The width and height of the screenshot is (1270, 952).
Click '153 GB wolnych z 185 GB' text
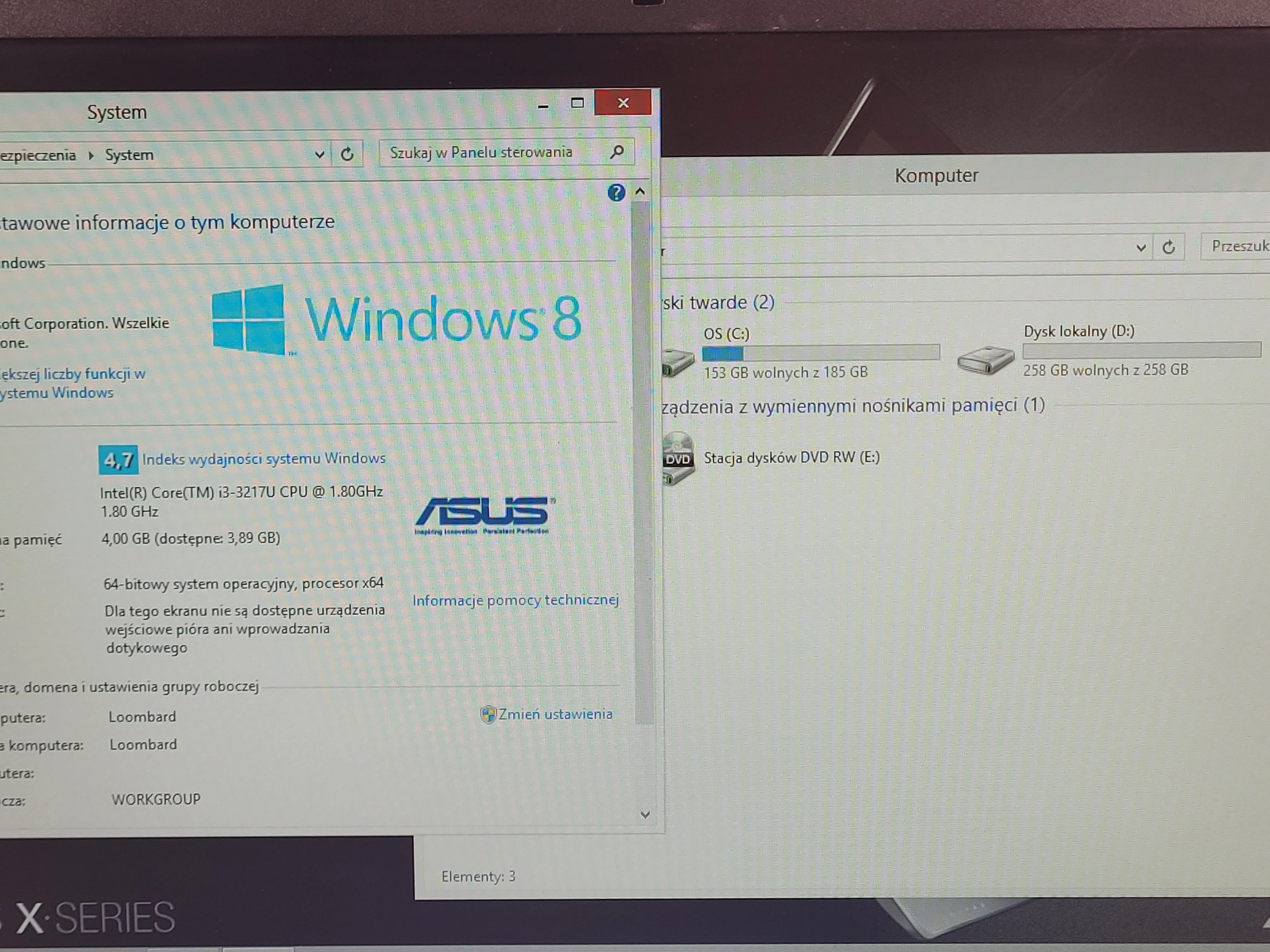786,372
